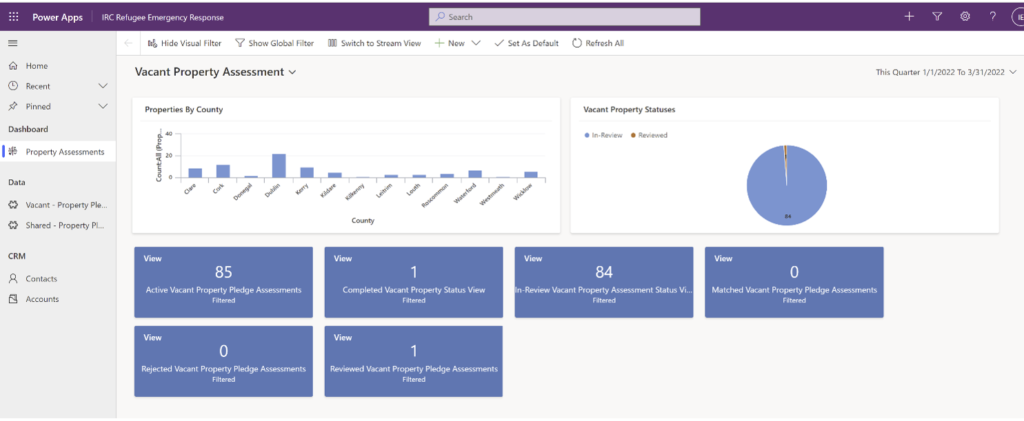Open This Quarter date range dropdown
Screen dimensions: 1024x421
point(946,72)
